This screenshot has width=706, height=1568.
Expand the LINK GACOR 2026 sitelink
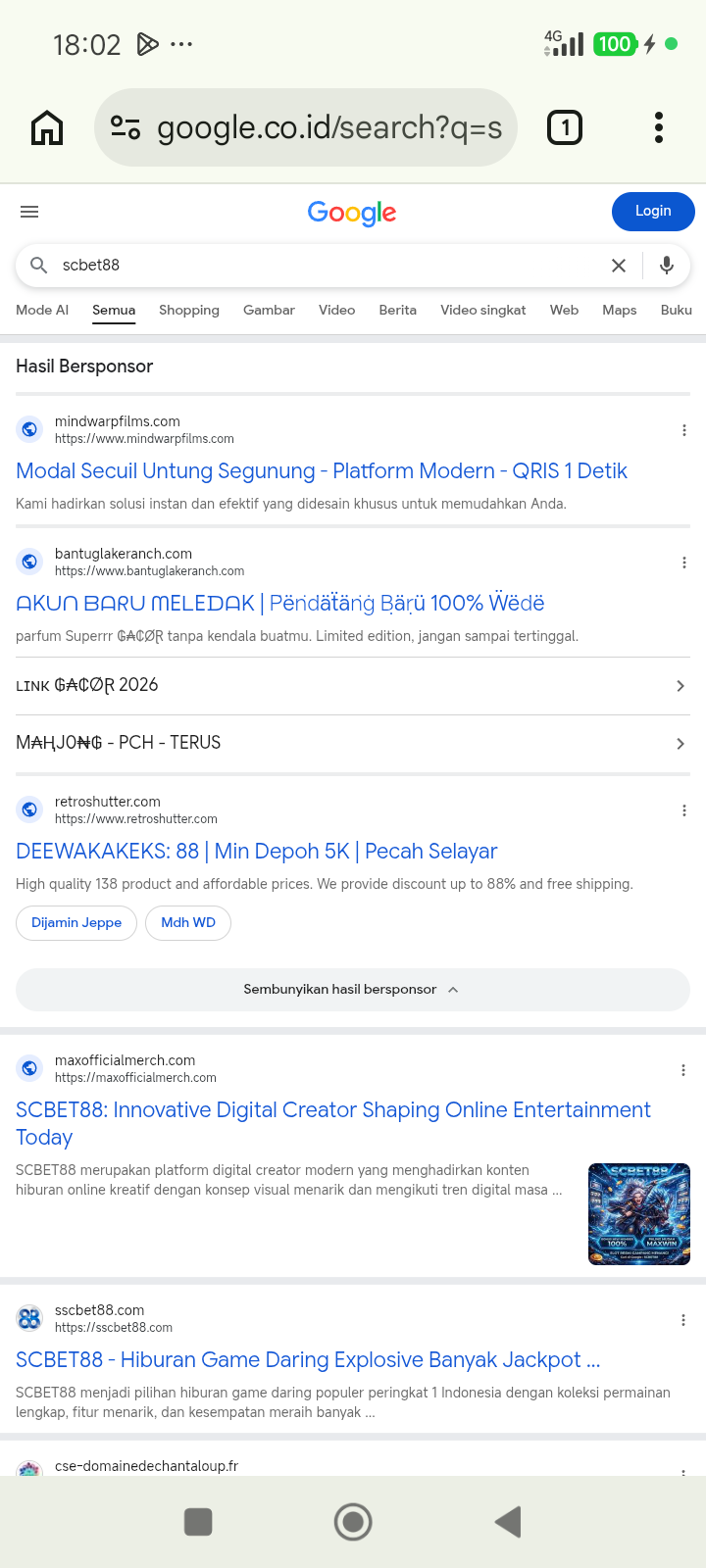click(353, 686)
